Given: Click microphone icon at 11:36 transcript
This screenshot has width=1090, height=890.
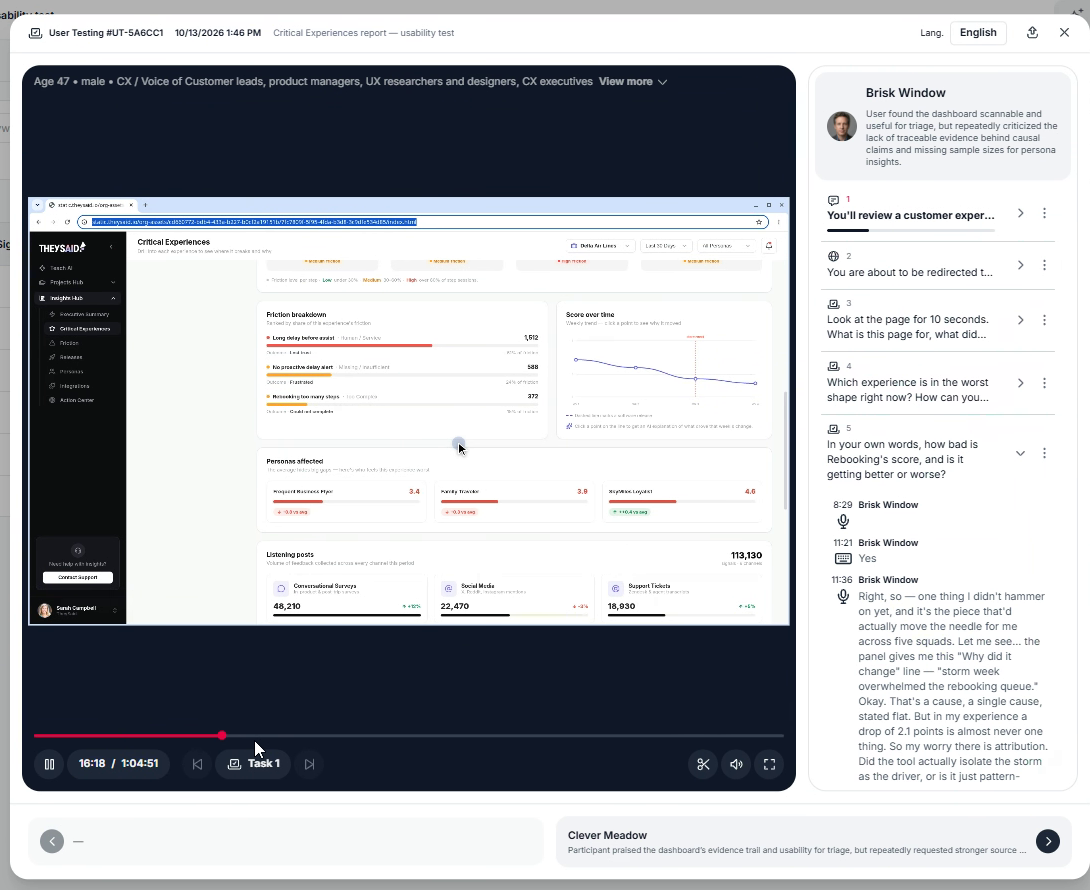Looking at the screenshot, I should pos(843,597).
